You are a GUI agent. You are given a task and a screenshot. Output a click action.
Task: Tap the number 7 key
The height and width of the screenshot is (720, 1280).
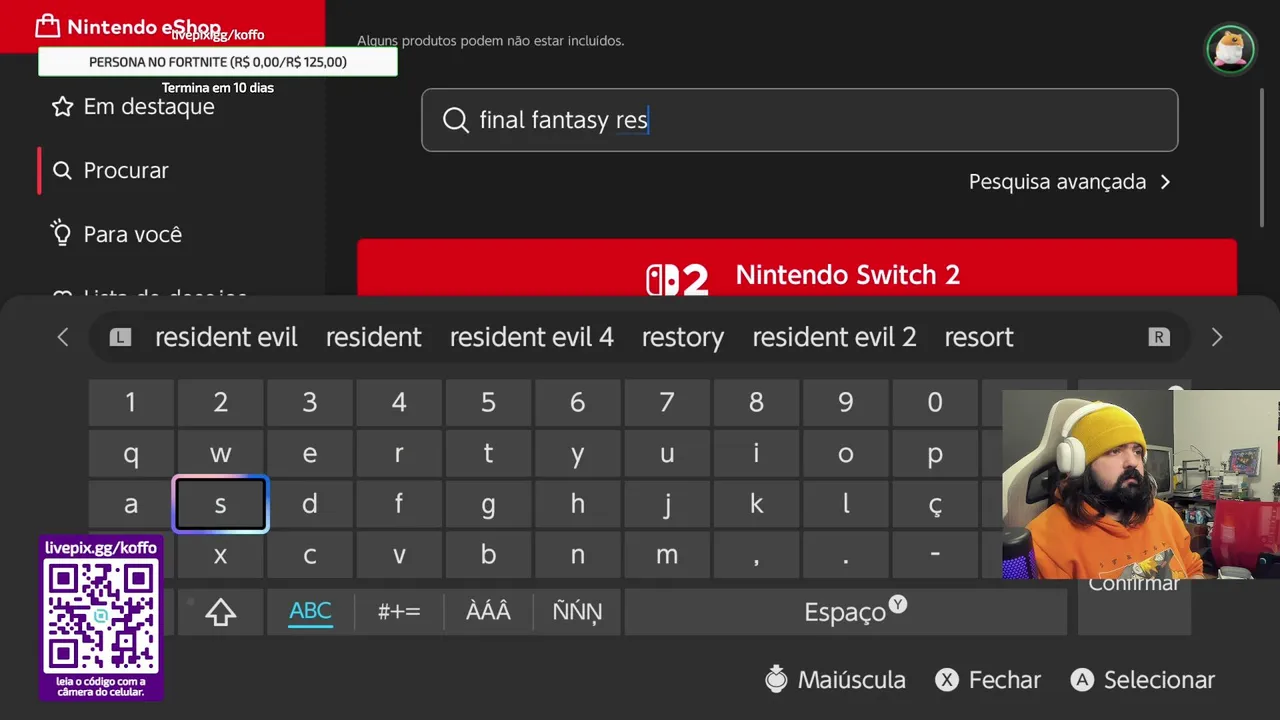tap(667, 403)
